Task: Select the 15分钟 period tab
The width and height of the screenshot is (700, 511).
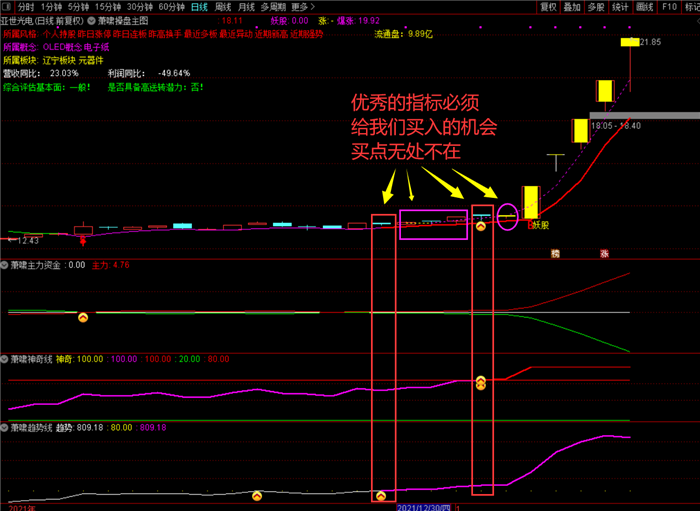Action: [x=108, y=7]
